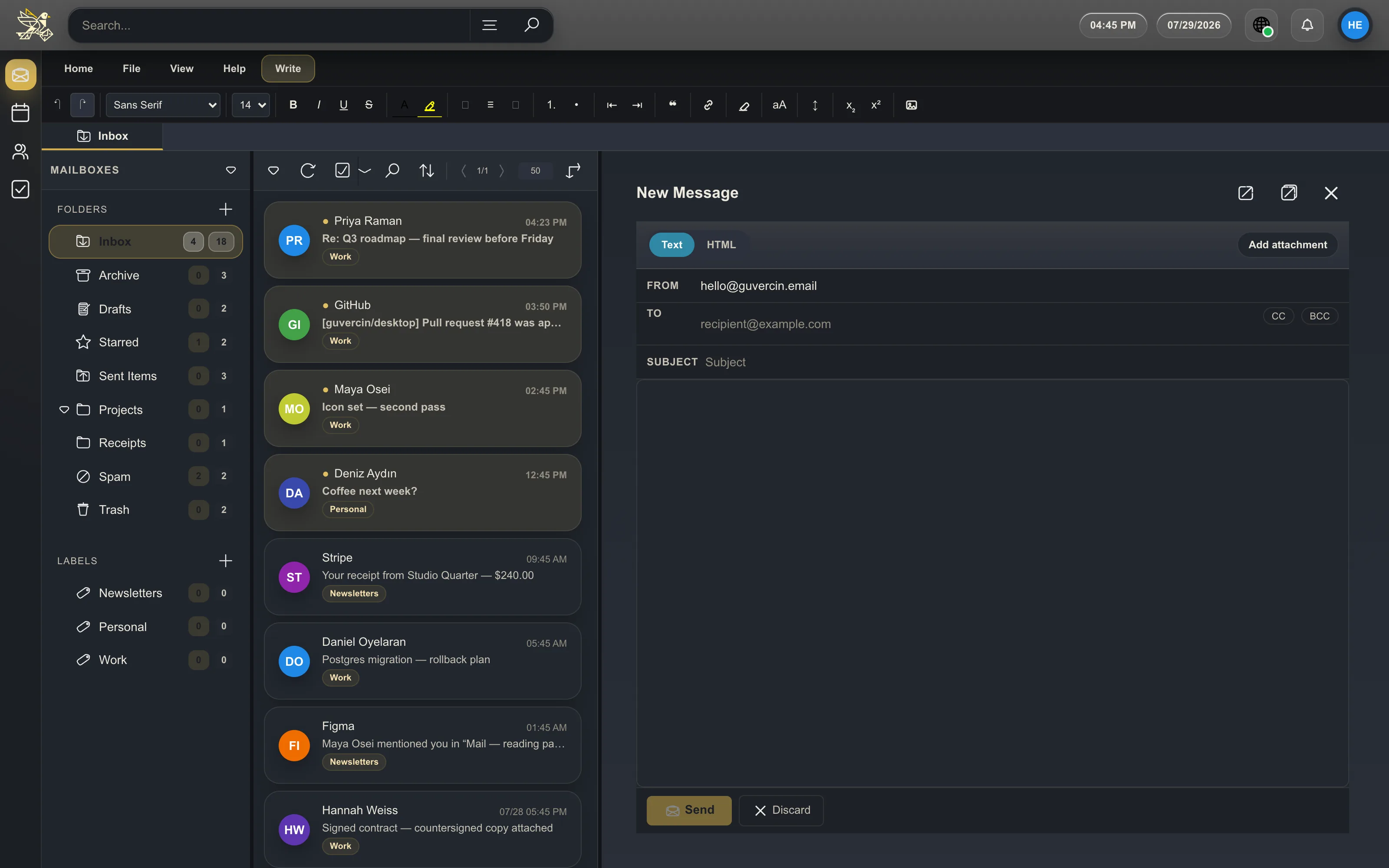The width and height of the screenshot is (1389, 868).
Task: Open the contacts sidebar icon
Action: 21,151
